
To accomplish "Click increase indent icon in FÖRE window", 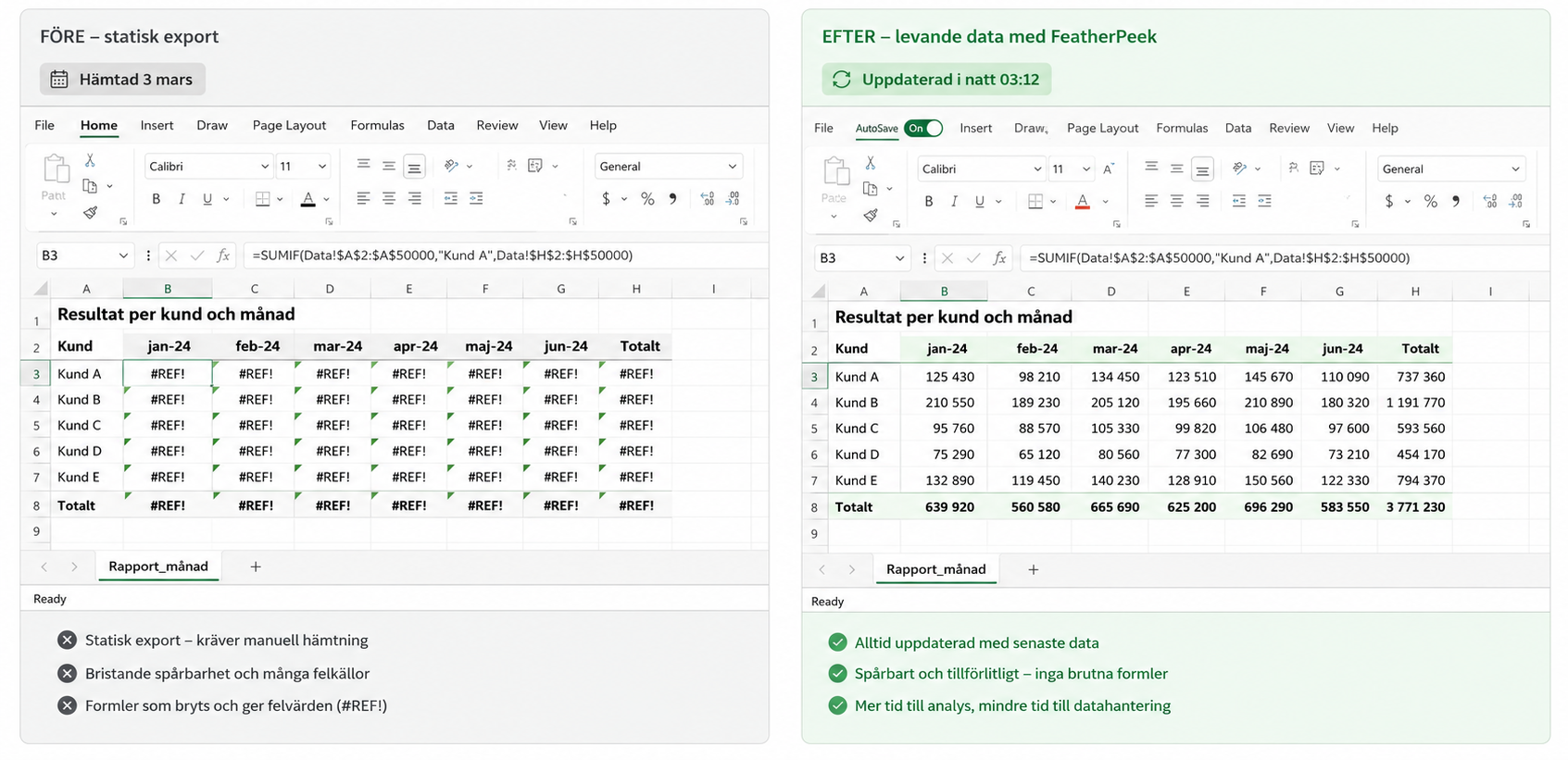I will pyautogui.click(x=476, y=198).
